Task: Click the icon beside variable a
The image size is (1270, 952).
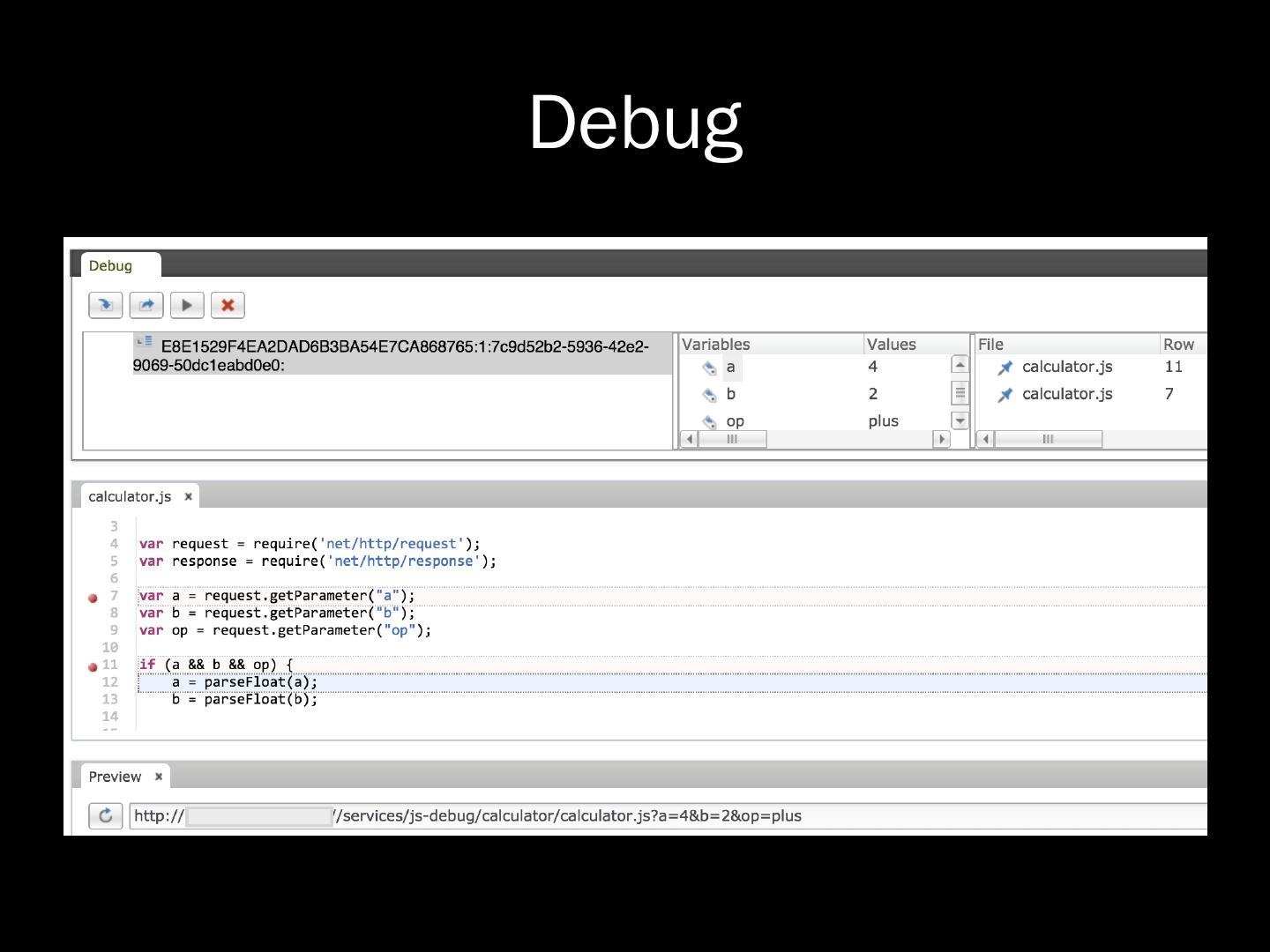Action: (710, 368)
